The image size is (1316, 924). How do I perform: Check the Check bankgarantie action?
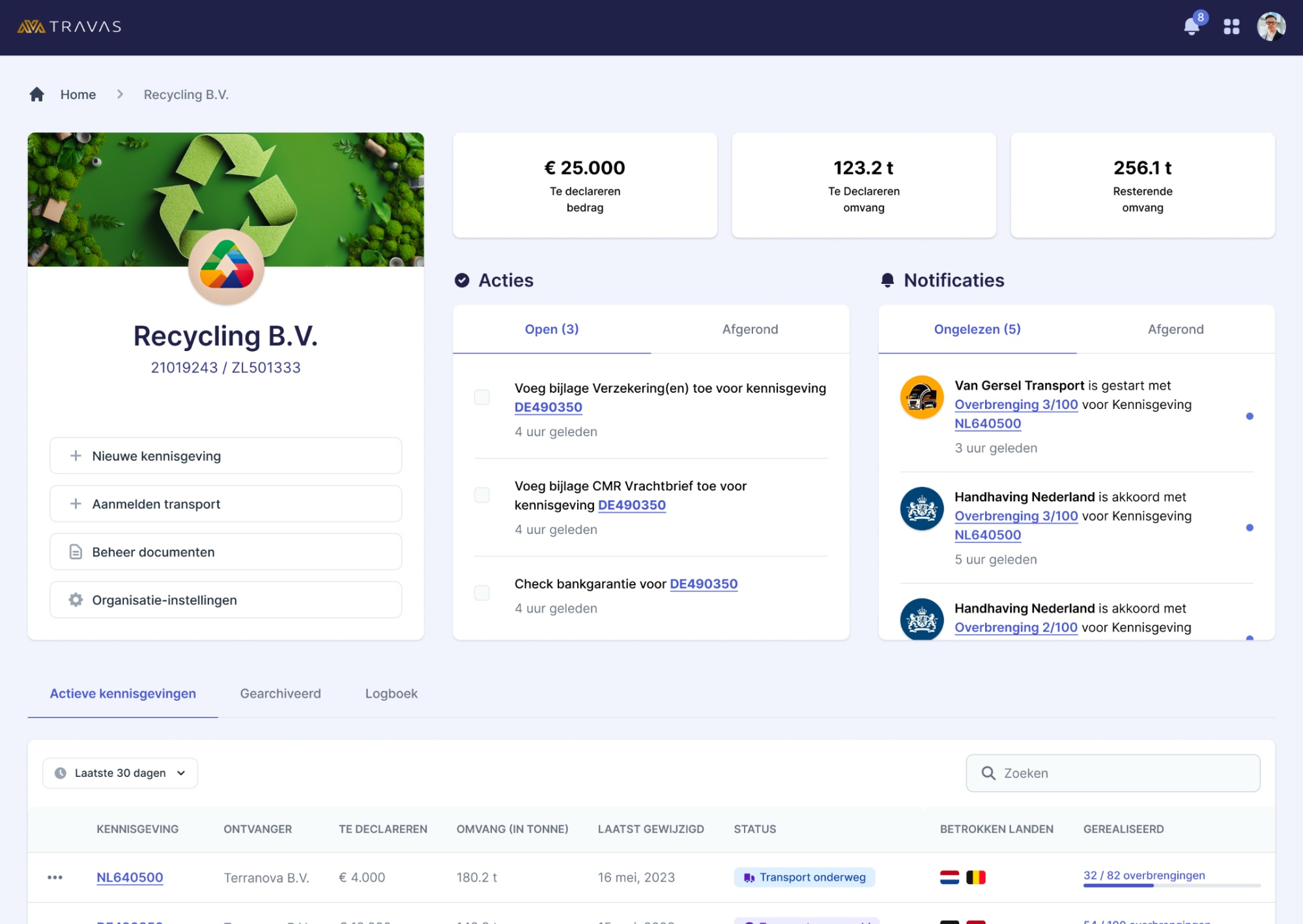click(x=487, y=598)
